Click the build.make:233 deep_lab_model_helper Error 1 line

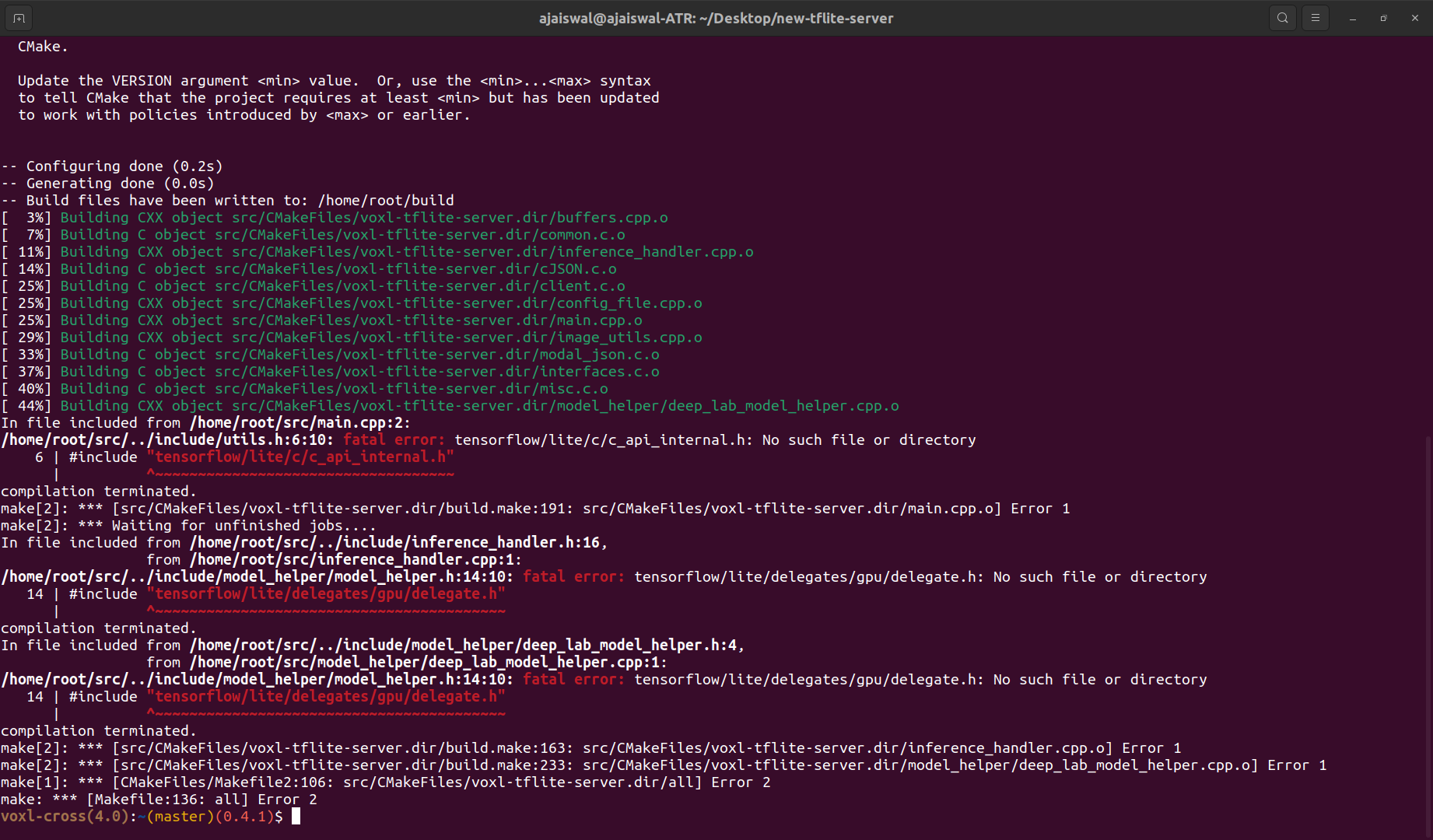(664, 765)
